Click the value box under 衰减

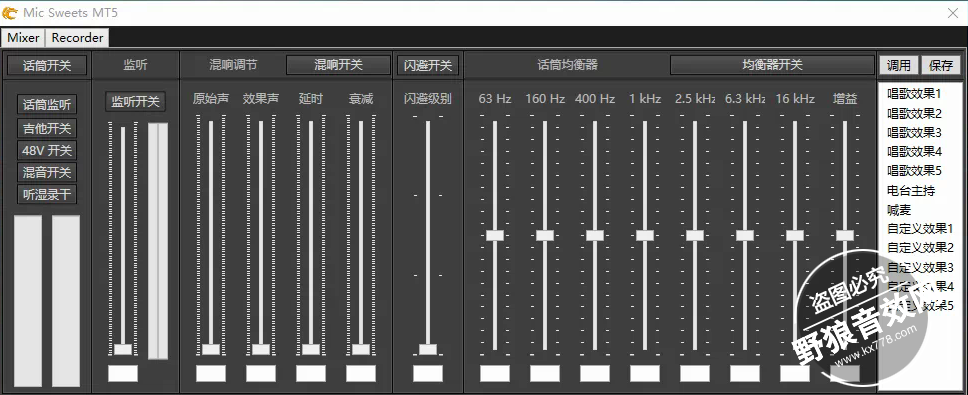point(361,373)
